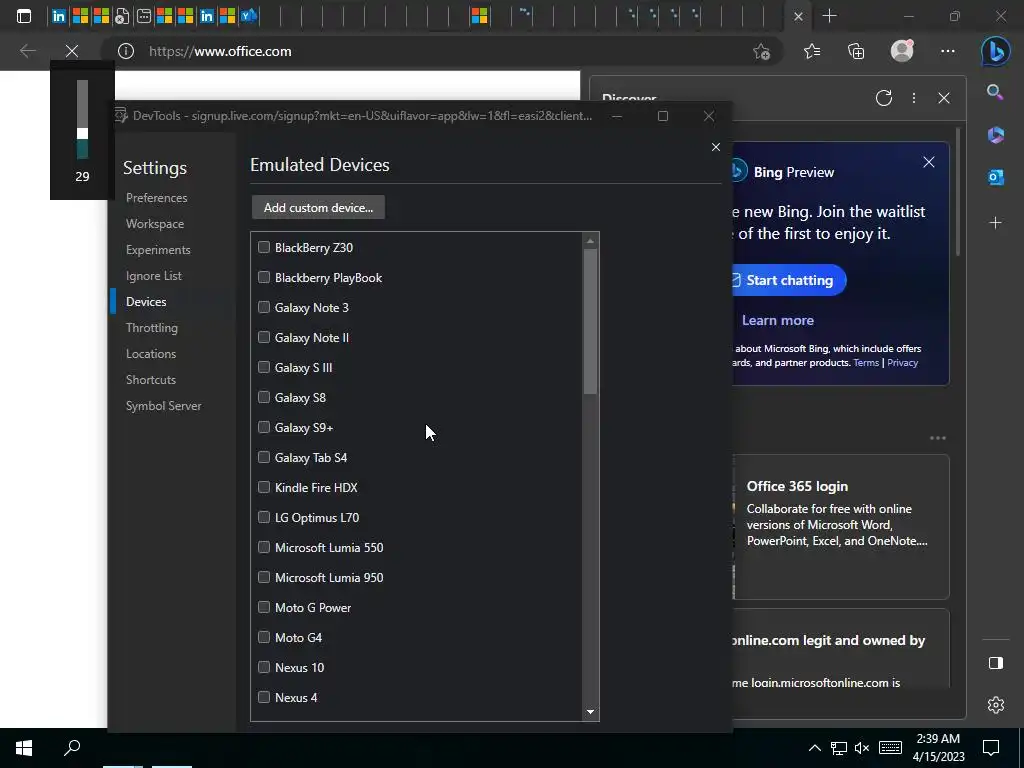The height and width of the screenshot is (768, 1024).
Task: Enable Microsoft Lumia 550
Action: 264,547
